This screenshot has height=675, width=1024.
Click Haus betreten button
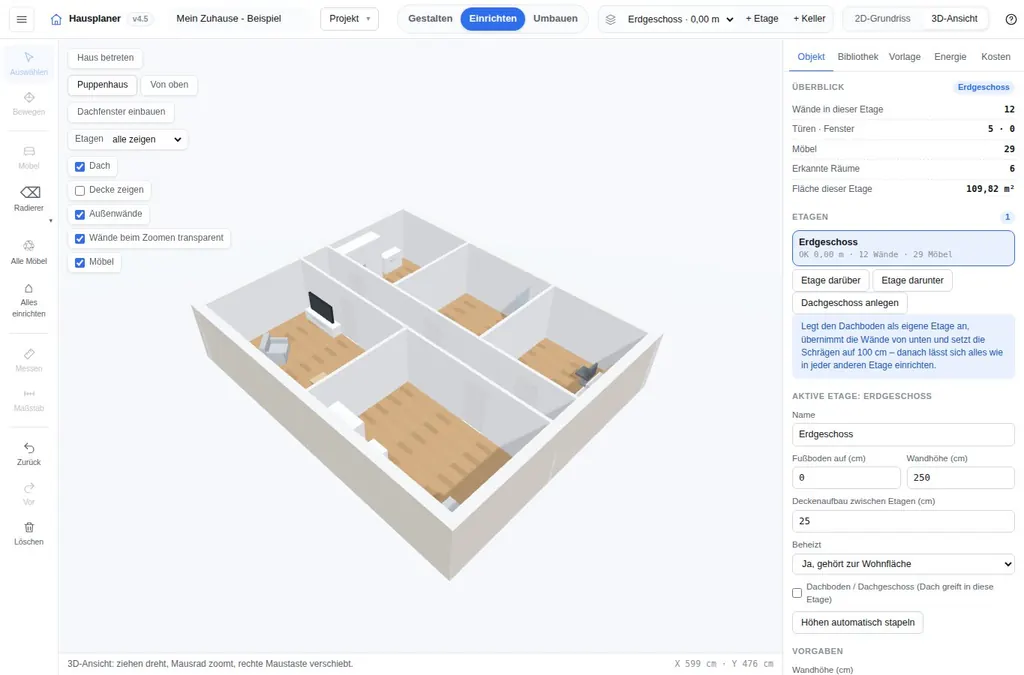click(105, 57)
